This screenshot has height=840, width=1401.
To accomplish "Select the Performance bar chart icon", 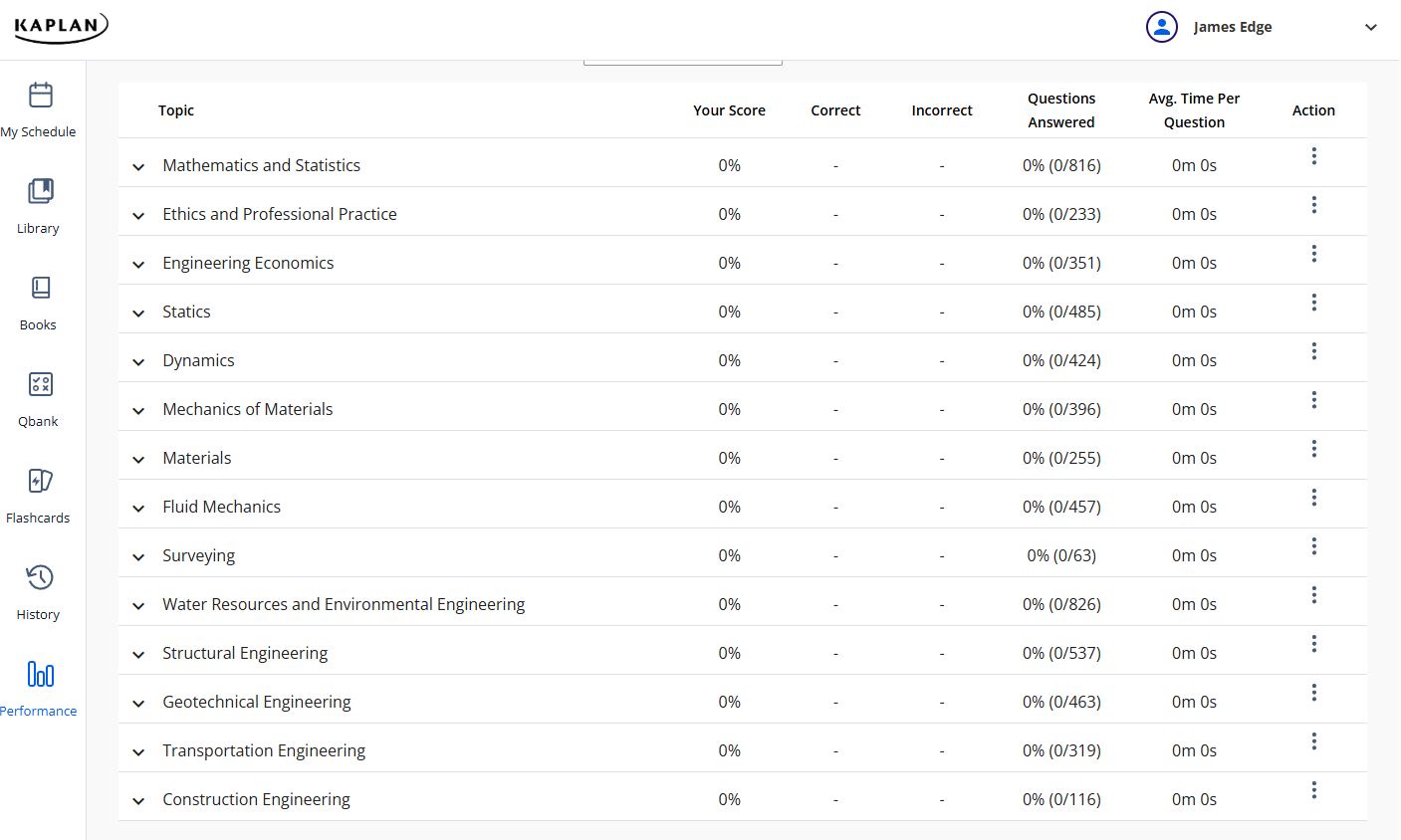I will pyautogui.click(x=41, y=674).
